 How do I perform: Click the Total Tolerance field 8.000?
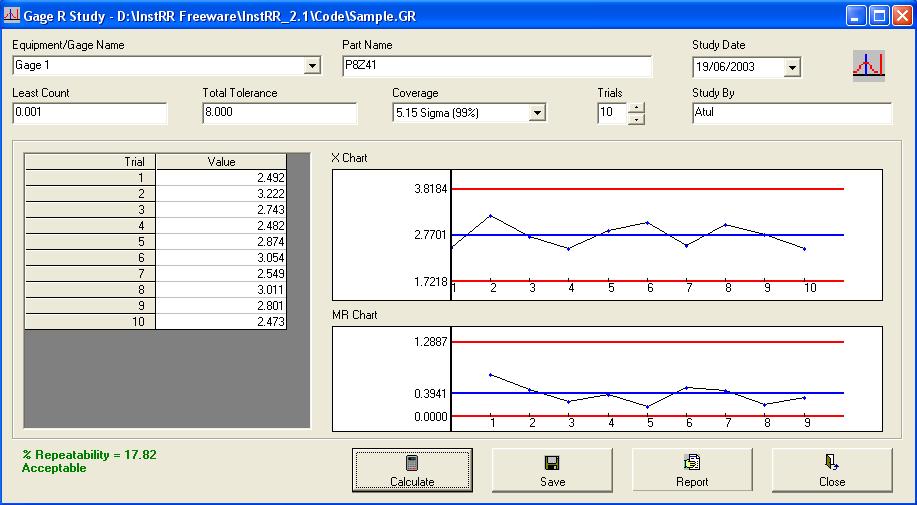coord(280,113)
